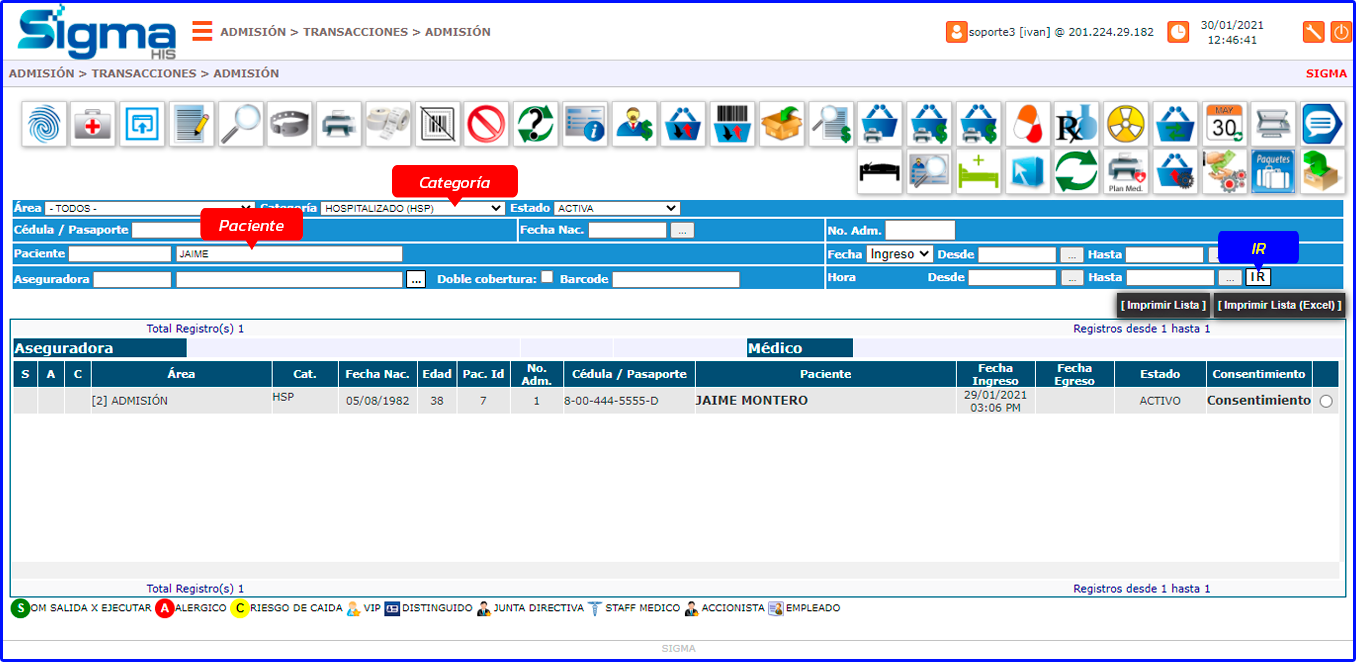Image resolution: width=1356 pixels, height=662 pixels.
Task: Click the green arrows question mark icon
Action: pos(535,125)
